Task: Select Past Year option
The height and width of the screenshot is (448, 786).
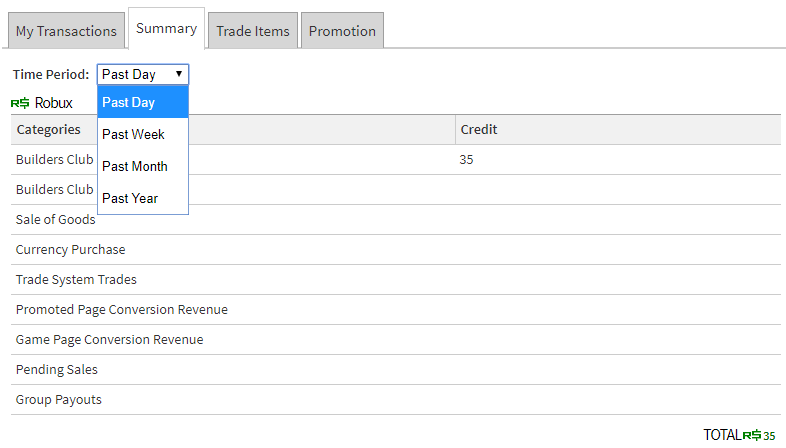Action: (x=143, y=198)
